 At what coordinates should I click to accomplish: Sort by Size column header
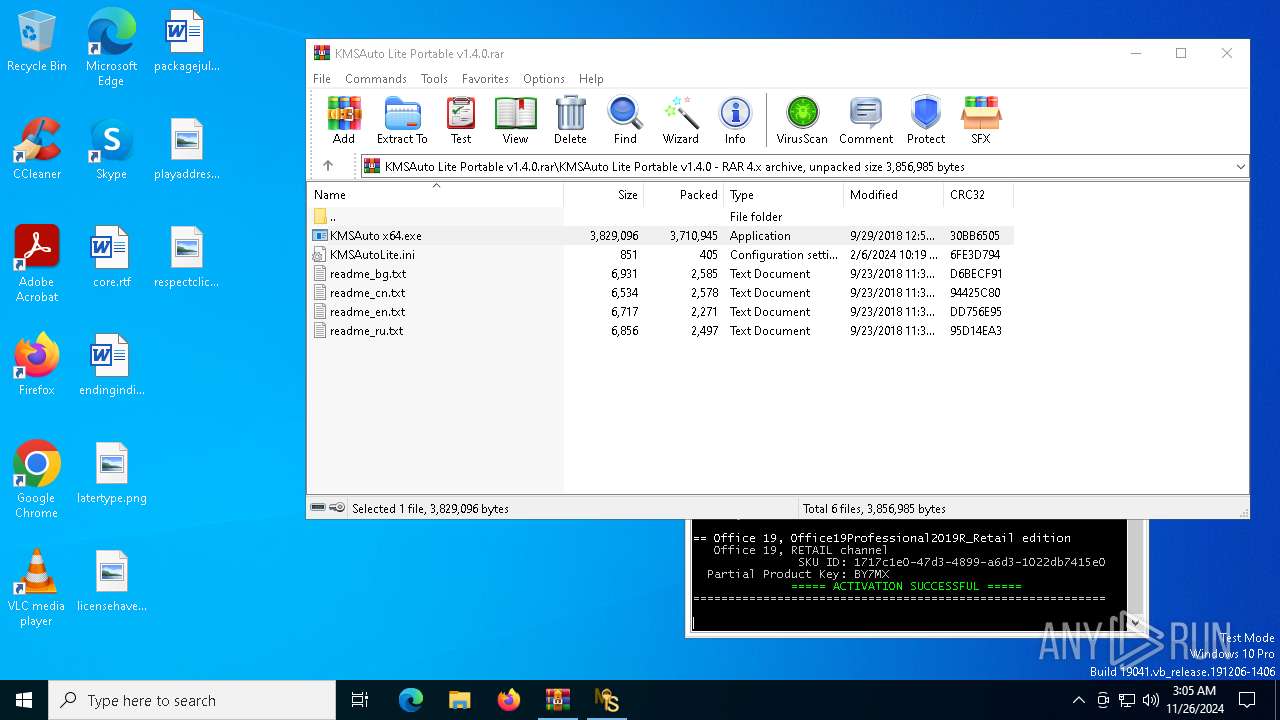point(604,195)
